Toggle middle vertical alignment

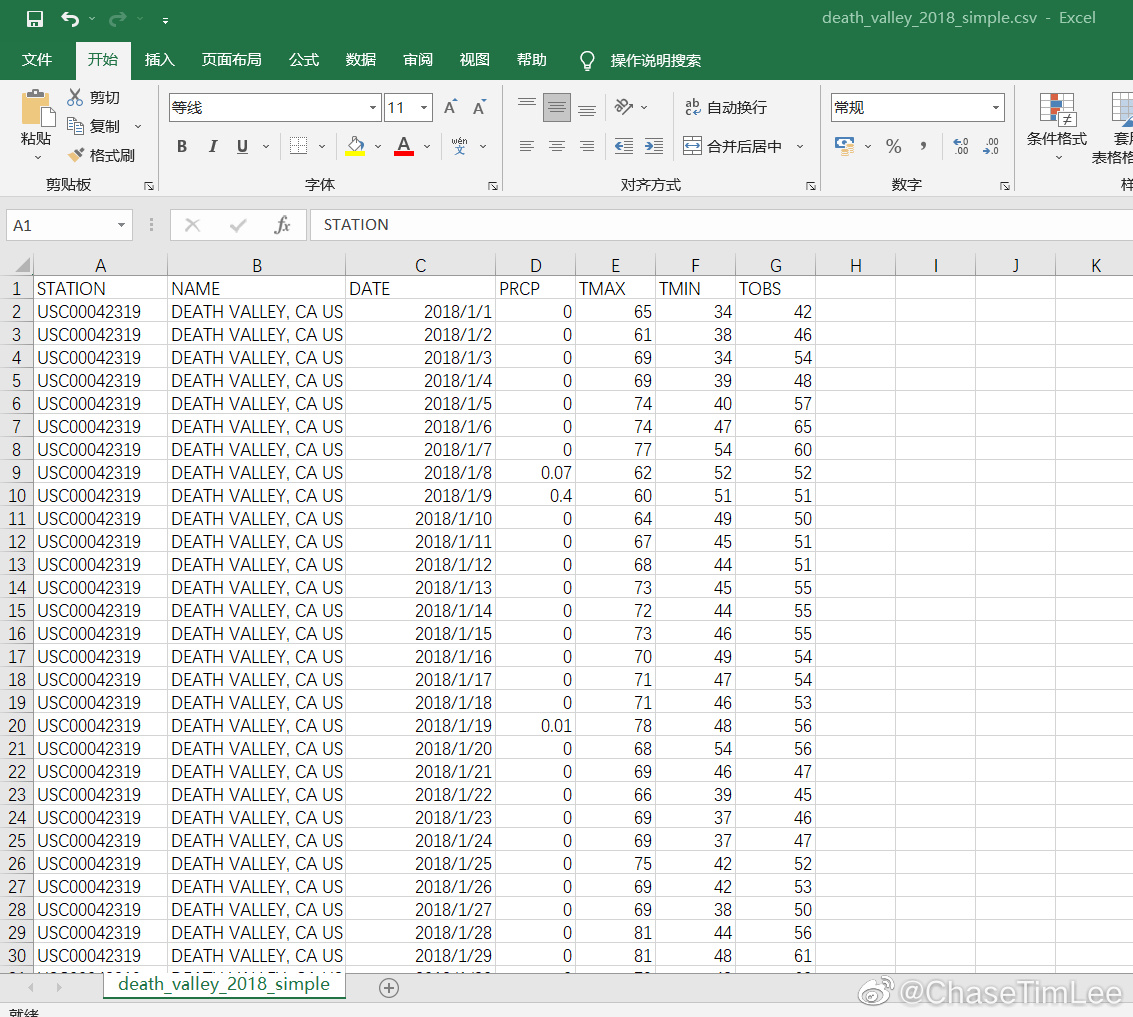[557, 107]
